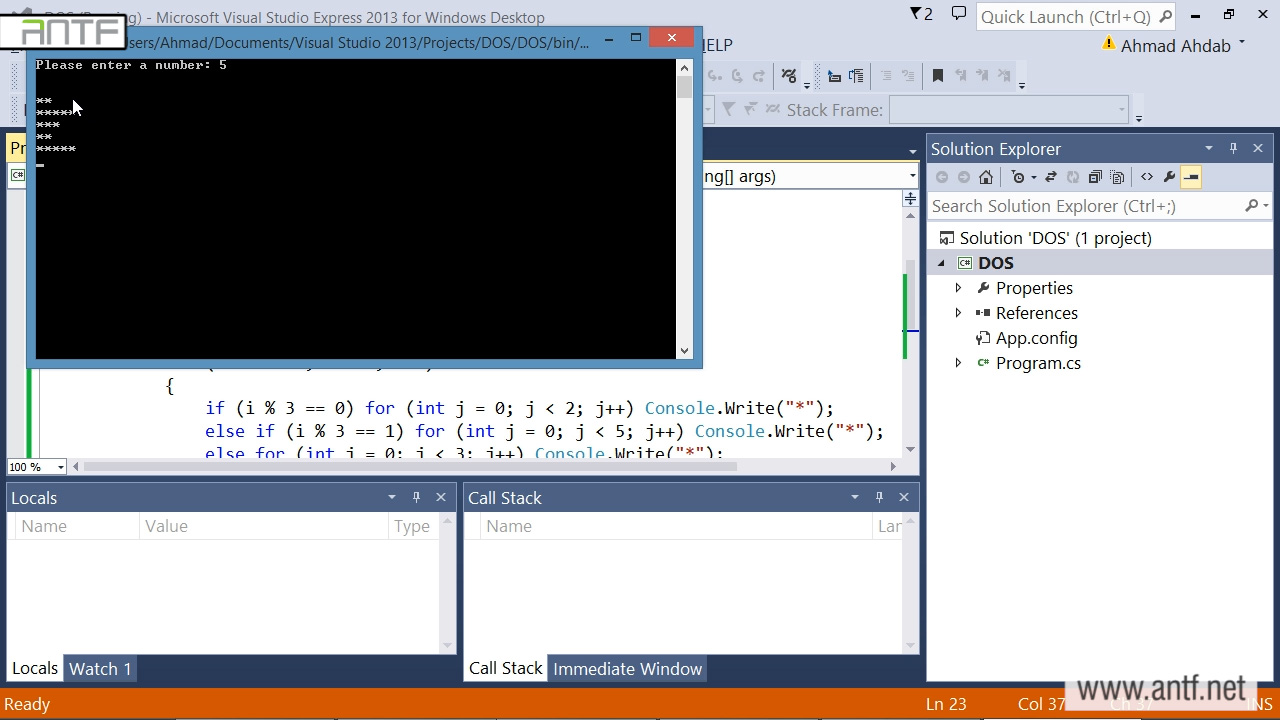1280x720 pixels.
Task: Open the Ahmad Ahdab account menu
Action: (x=1175, y=46)
